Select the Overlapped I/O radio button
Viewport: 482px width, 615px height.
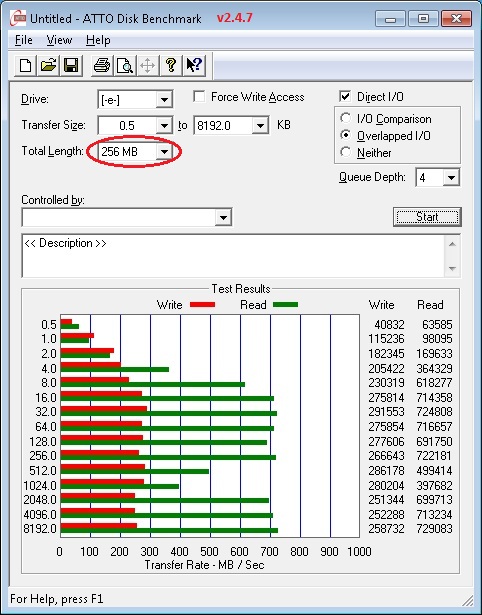click(346, 135)
